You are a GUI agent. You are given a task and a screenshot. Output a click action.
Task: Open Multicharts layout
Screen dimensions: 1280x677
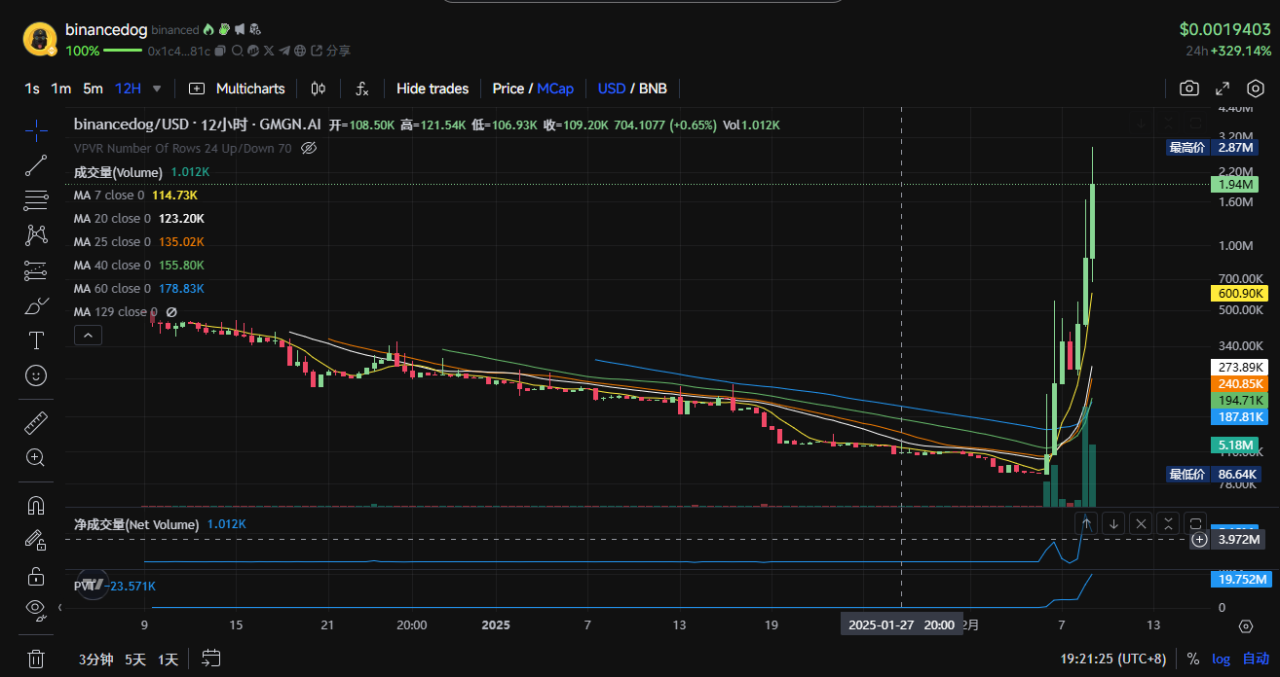coord(237,88)
